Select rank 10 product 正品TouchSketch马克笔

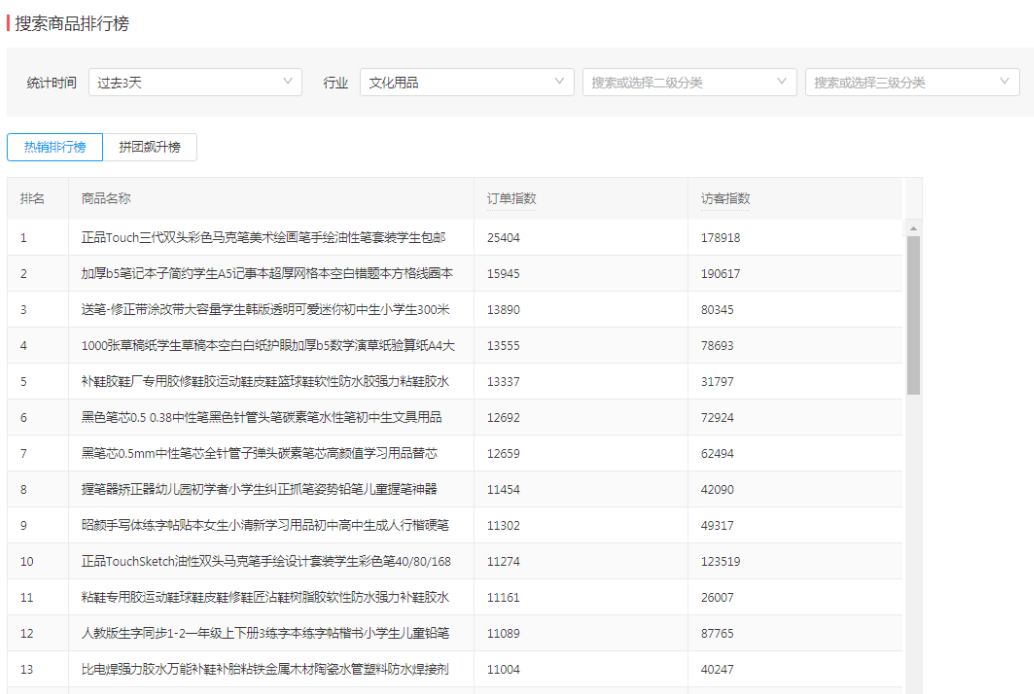click(x=266, y=562)
